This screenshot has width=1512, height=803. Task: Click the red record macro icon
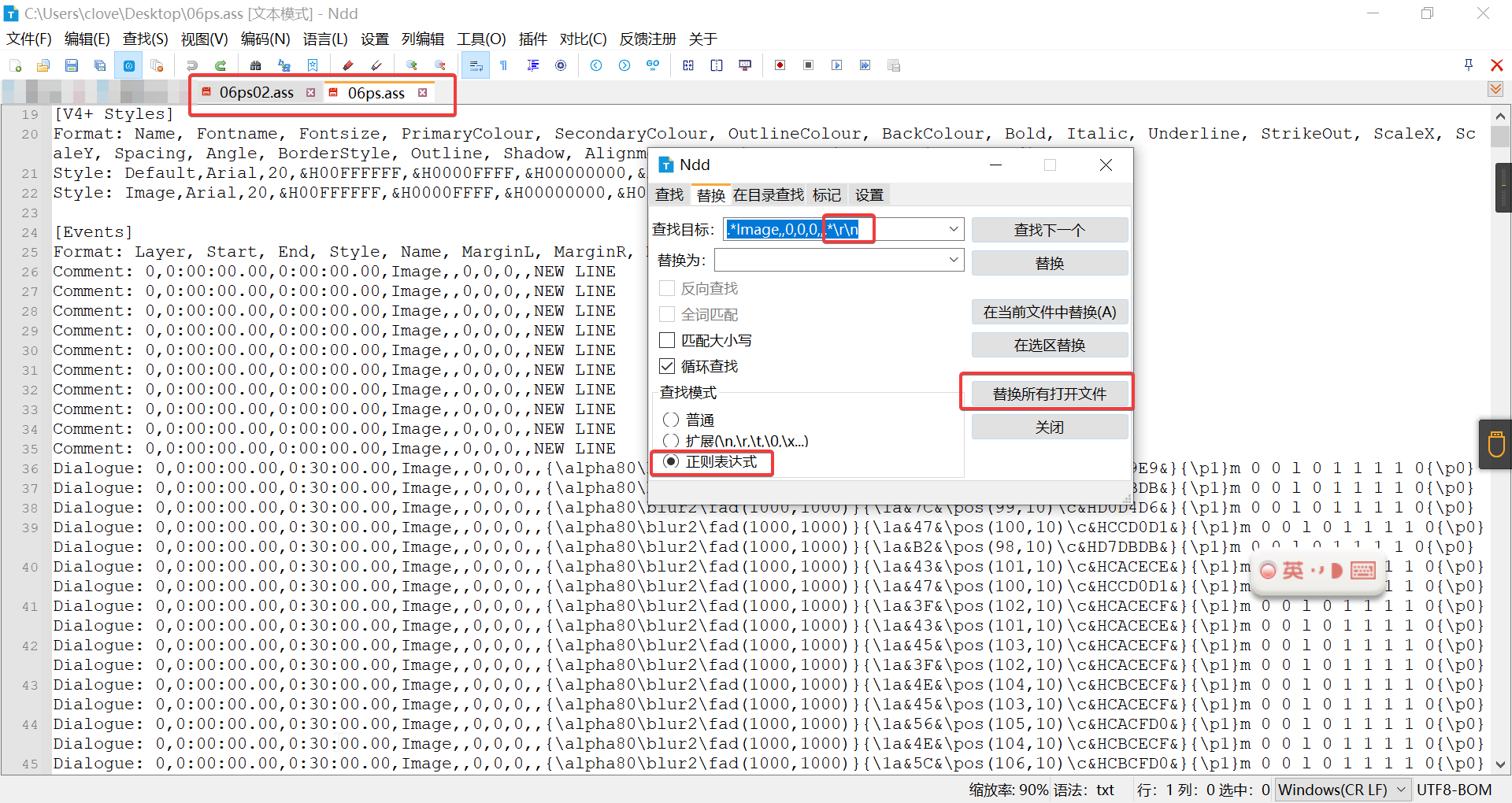[x=780, y=65]
